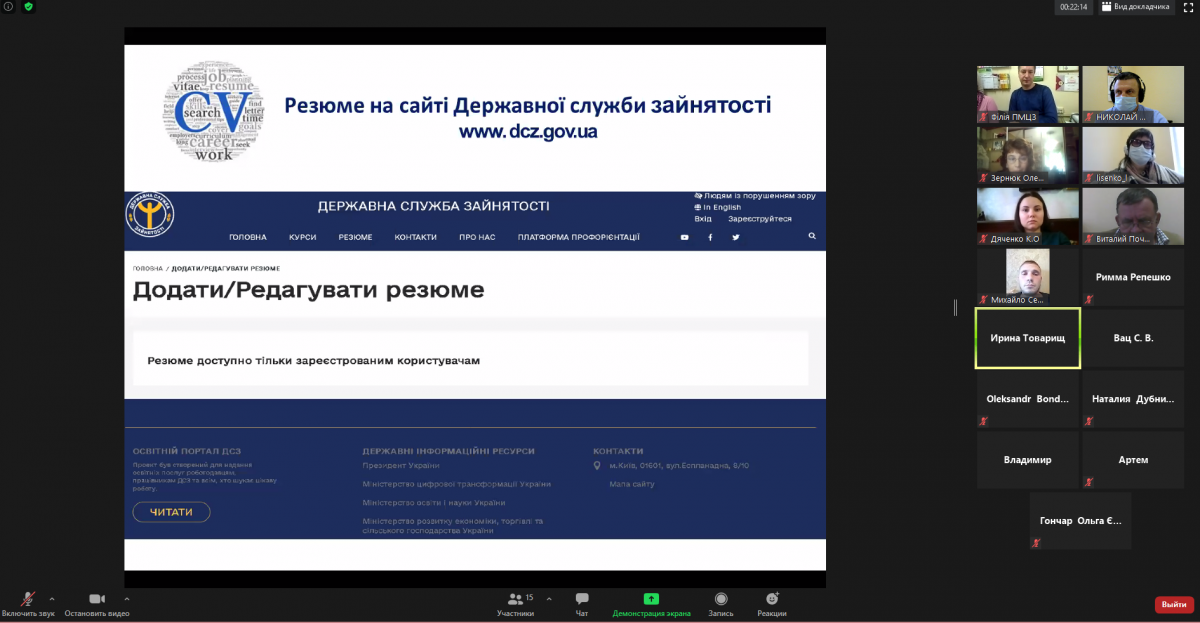Click the website search magnifier icon

coord(812,237)
